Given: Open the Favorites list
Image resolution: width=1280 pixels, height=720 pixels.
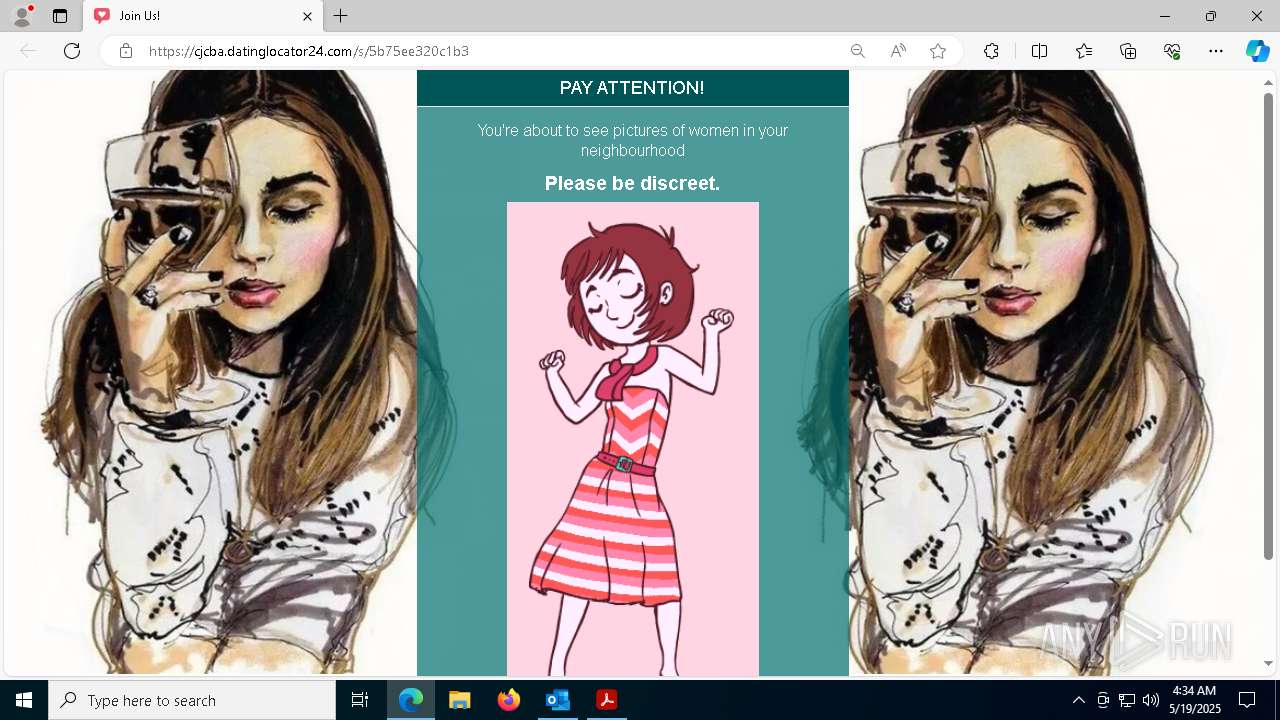Looking at the screenshot, I should tap(1084, 51).
